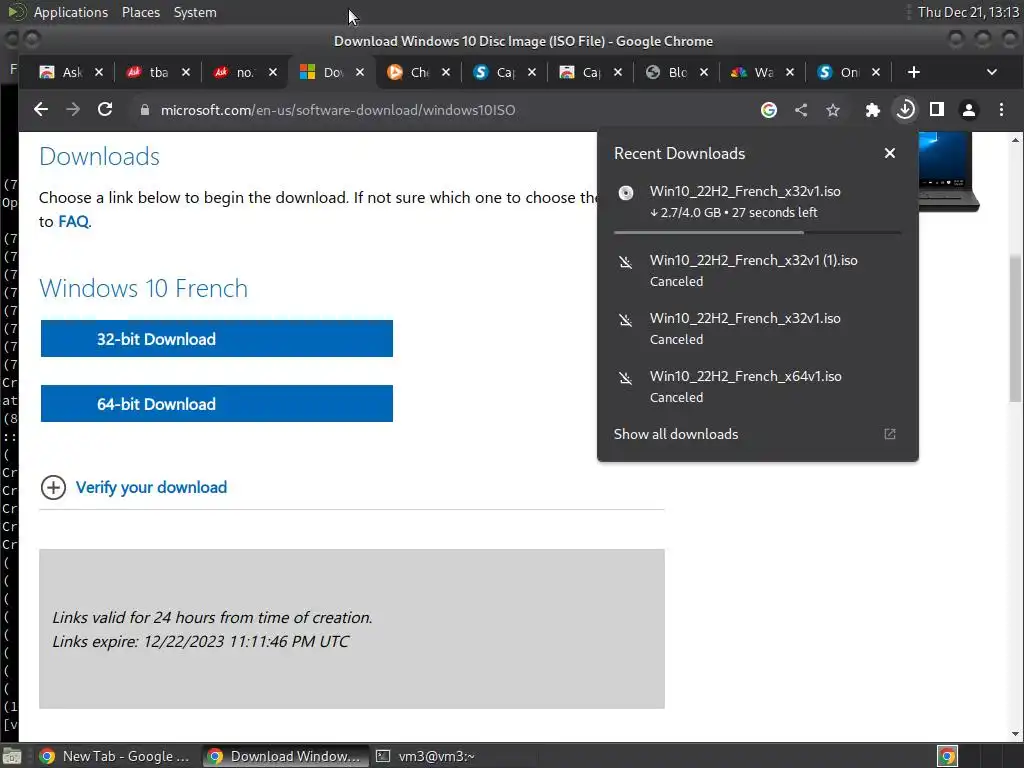This screenshot has width=1024, height=768.
Task: Expand Verify your download section
Action: pos(151,487)
